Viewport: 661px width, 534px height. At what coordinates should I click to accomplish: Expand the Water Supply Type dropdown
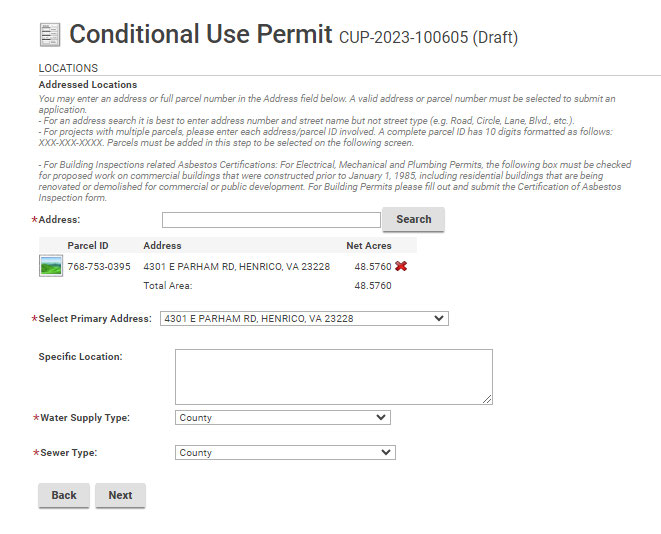pyautogui.click(x=282, y=418)
